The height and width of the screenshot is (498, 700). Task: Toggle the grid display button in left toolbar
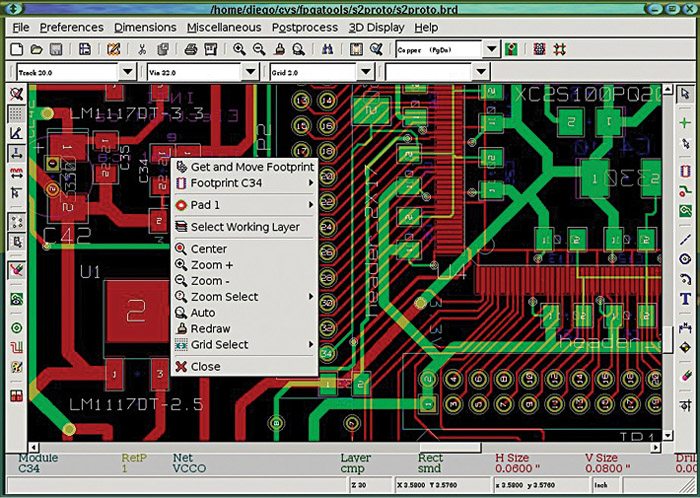click(x=16, y=112)
